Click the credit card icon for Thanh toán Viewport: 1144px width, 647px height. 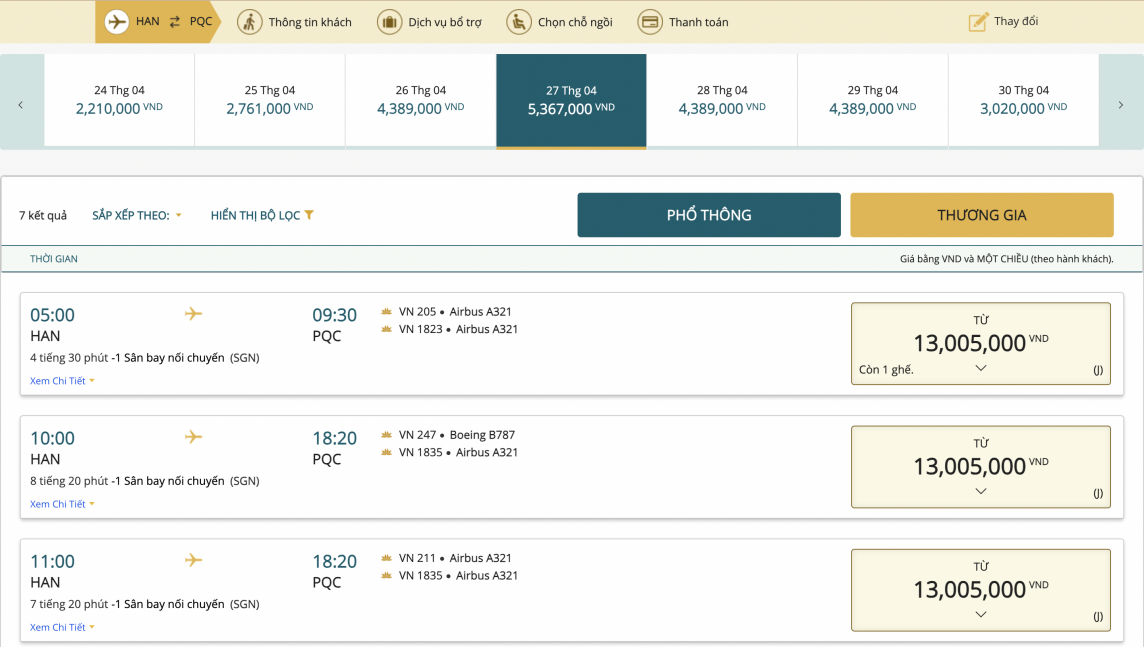point(650,22)
